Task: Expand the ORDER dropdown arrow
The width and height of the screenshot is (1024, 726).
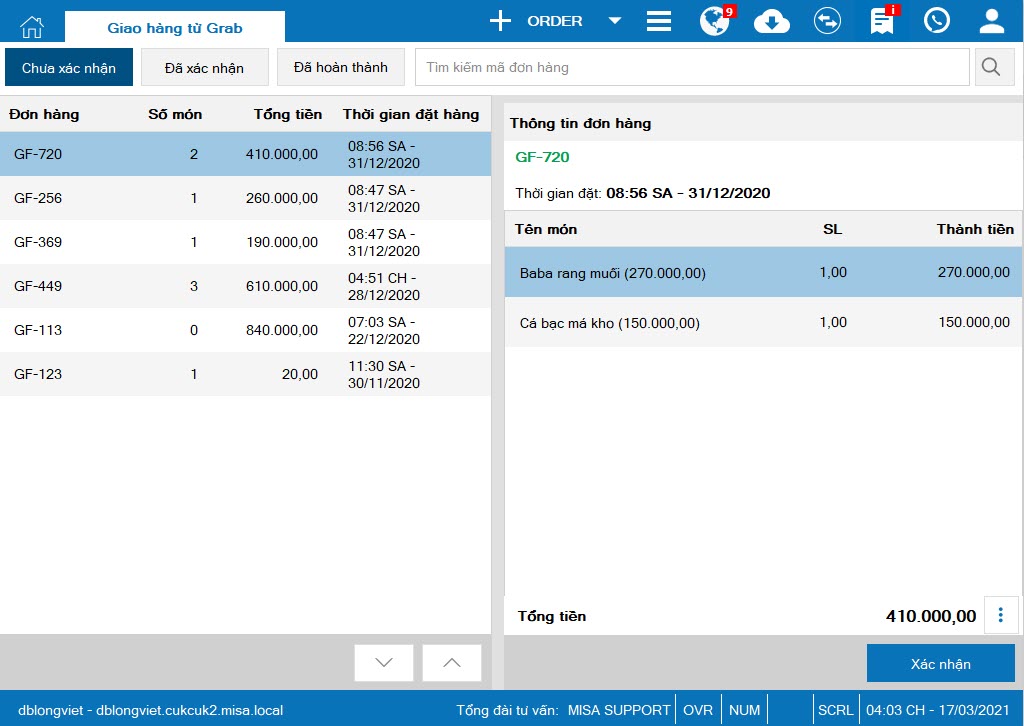Action: click(x=615, y=21)
